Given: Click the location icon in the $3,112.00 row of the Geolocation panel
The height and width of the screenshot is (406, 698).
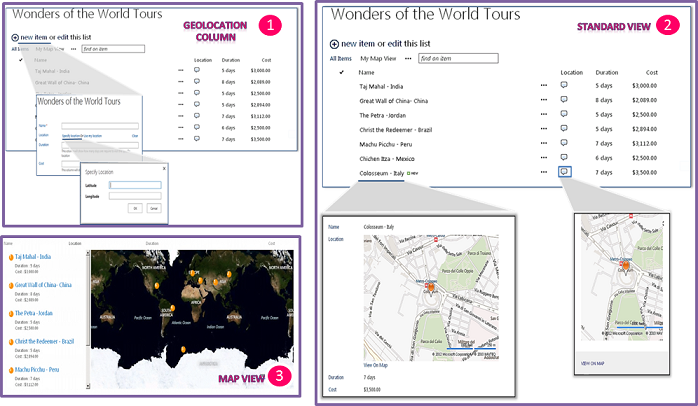Looking at the screenshot, I should pos(197,116).
